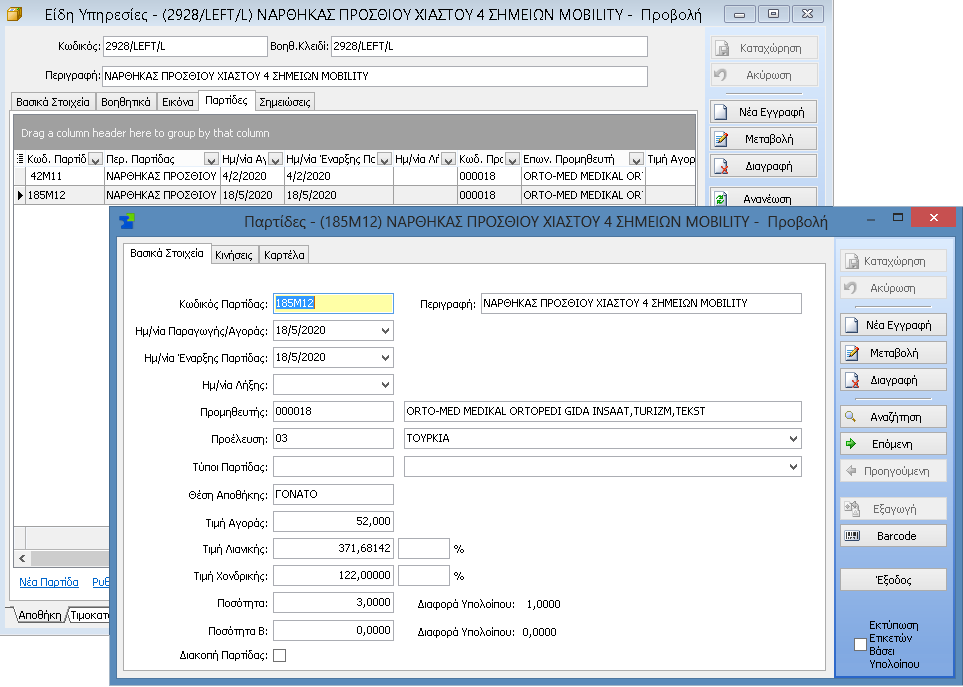The image size is (963, 687).
Task: Select Βασικά Στοιχεία tab in Είδη window
Action: [53, 102]
